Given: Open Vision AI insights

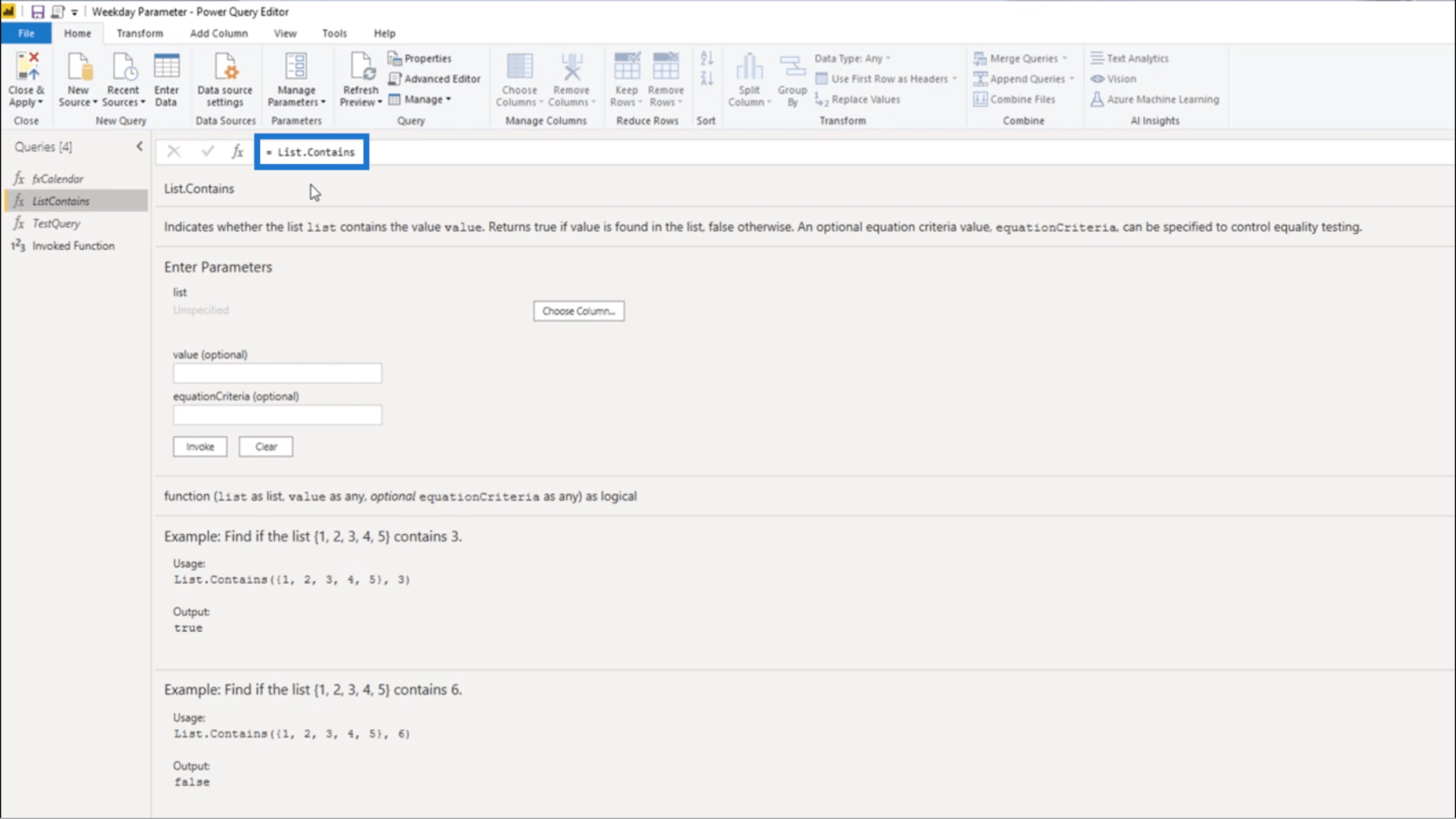Looking at the screenshot, I should (1114, 79).
